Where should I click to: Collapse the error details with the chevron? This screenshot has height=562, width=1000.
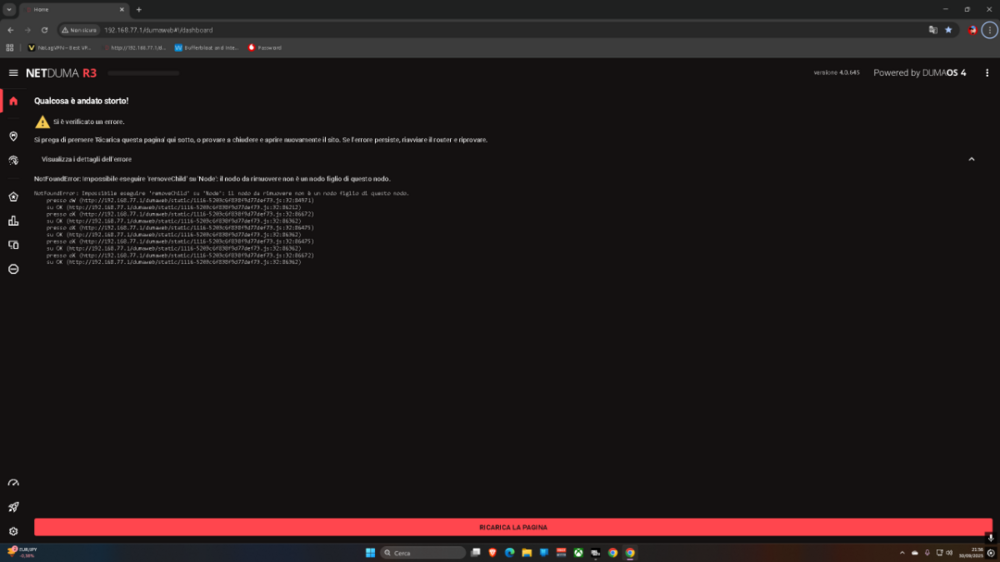point(971,159)
